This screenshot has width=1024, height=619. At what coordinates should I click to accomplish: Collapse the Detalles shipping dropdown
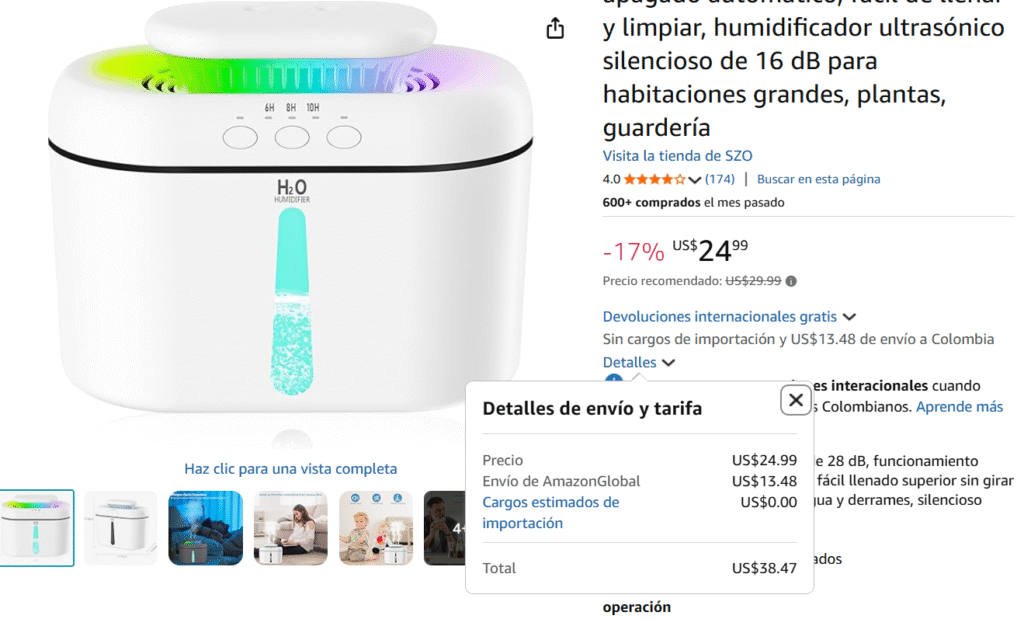[x=638, y=362]
